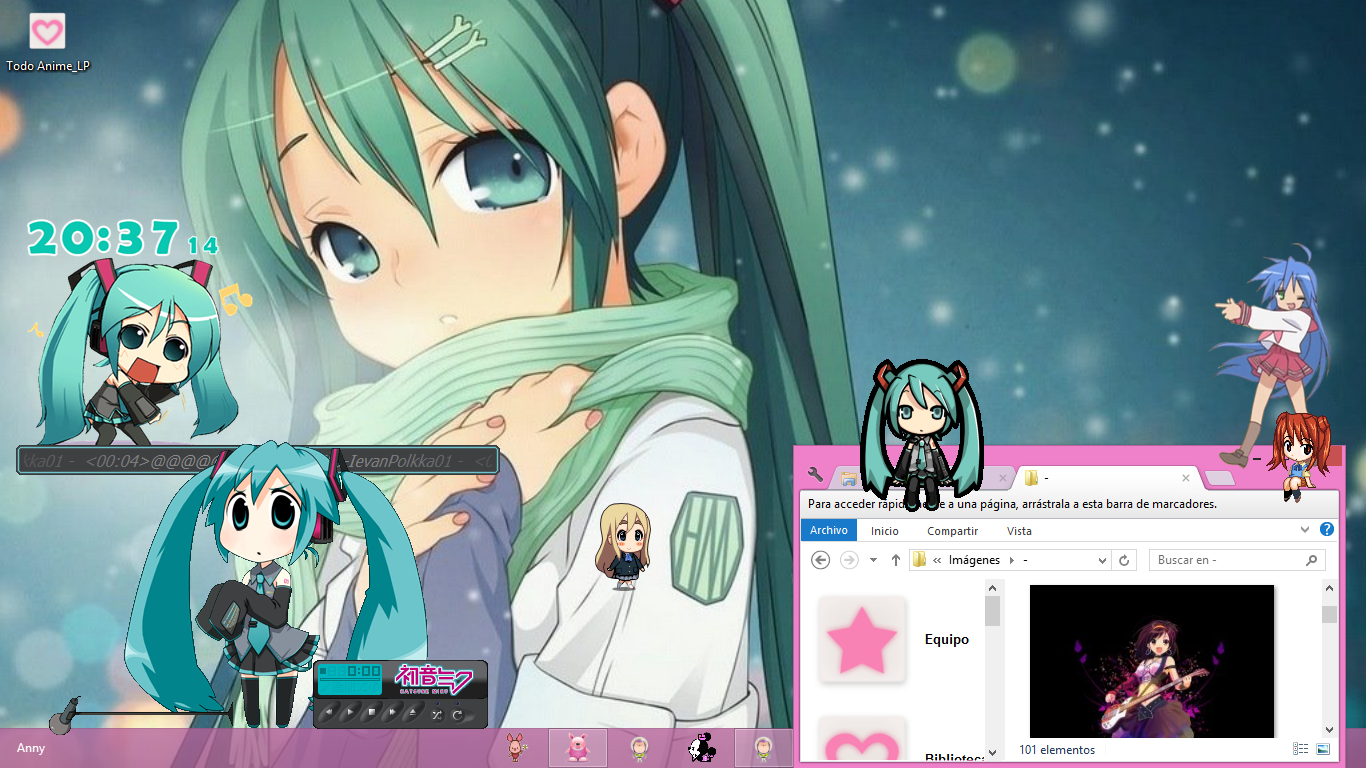Viewport: 1366px width, 768px height.
Task: Open the pink bear taskbar icon
Action: point(577,747)
